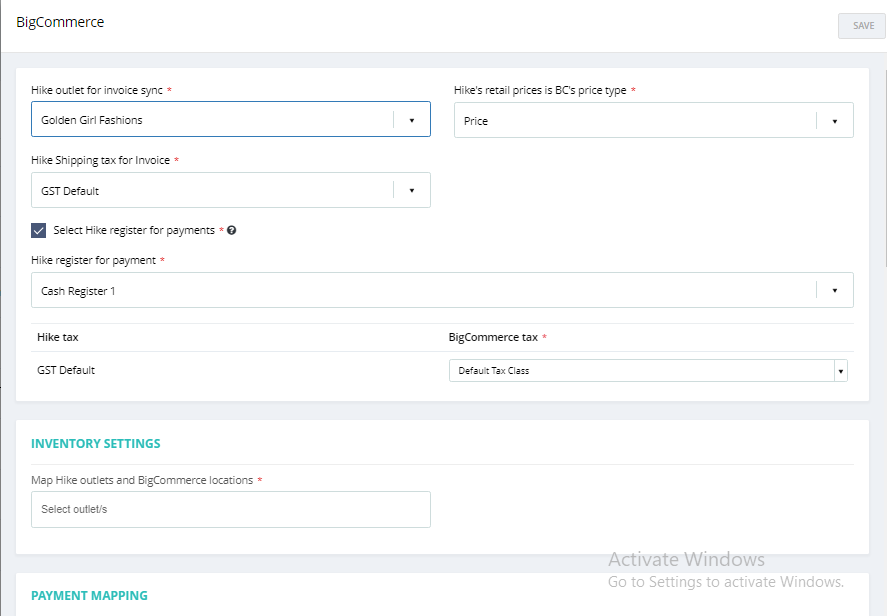Click the BigCommerce page title
The image size is (887, 616).
point(60,22)
